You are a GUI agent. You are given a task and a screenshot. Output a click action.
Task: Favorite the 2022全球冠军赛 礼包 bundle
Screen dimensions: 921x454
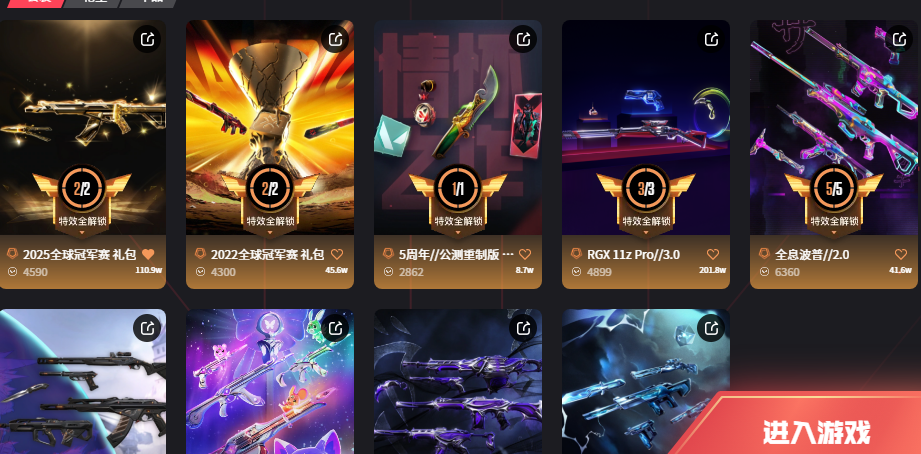pos(337,254)
